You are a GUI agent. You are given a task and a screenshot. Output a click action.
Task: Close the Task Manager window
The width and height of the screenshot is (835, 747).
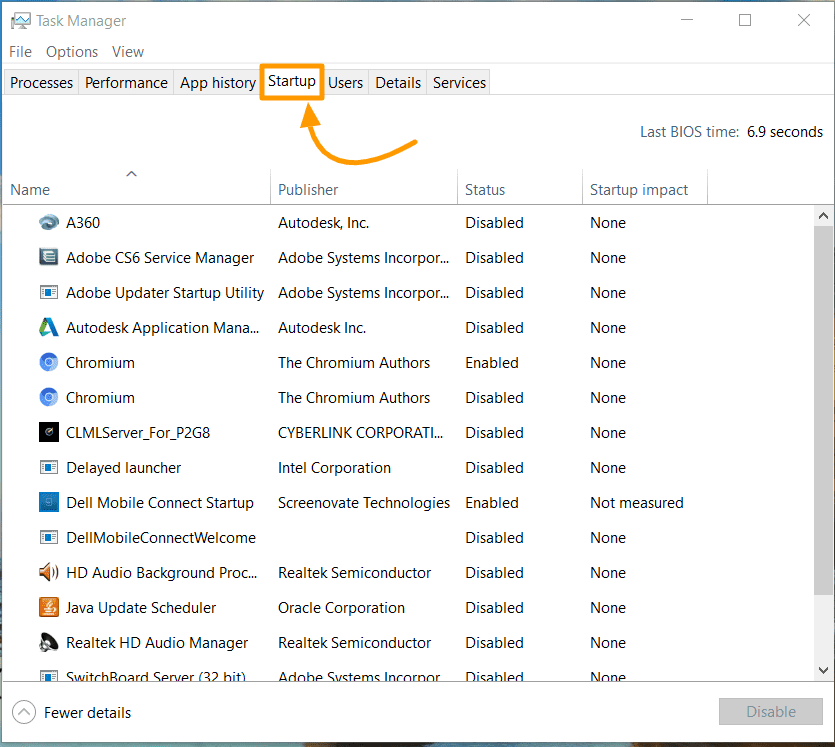804,20
